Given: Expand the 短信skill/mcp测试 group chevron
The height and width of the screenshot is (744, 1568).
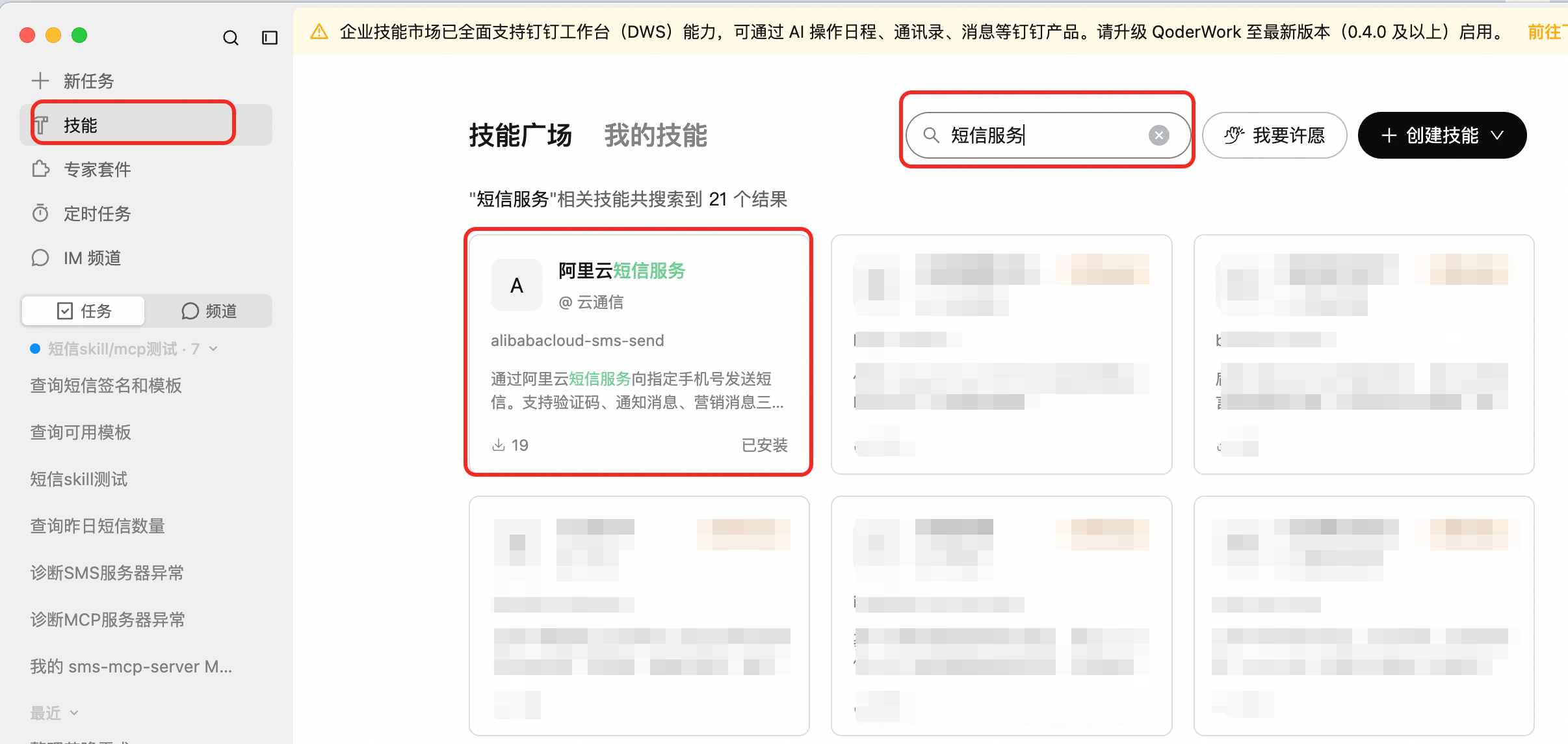Looking at the screenshot, I should pos(213,349).
